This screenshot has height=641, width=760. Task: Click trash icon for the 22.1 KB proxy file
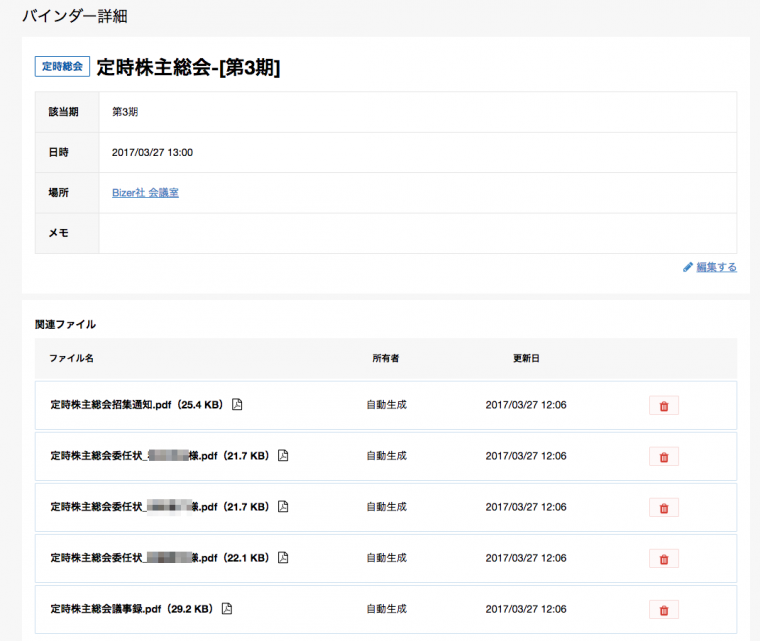663,558
